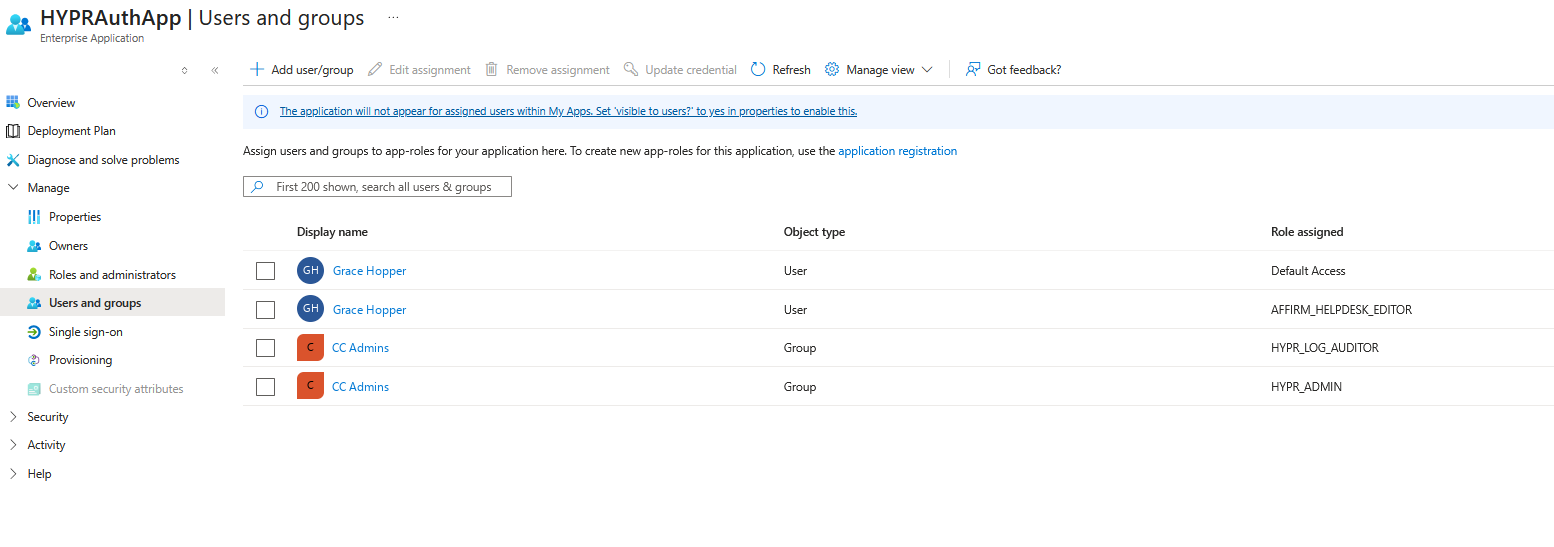This screenshot has height=547, width=1554.
Task: Click the sort arrows icon above the sidebar
Action: pos(184,70)
